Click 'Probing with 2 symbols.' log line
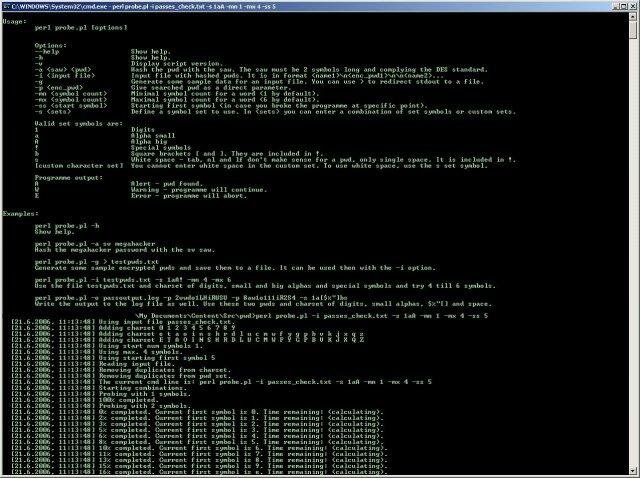The height and width of the screenshot is (478, 640). point(101,406)
